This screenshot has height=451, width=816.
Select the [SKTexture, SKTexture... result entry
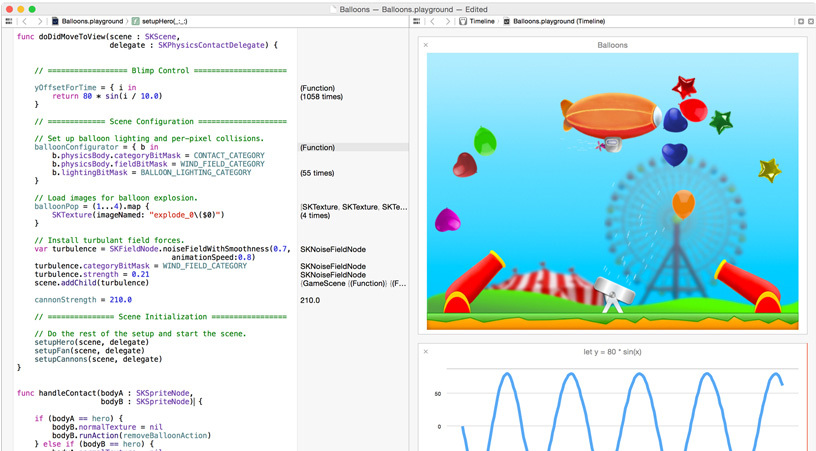353,207
